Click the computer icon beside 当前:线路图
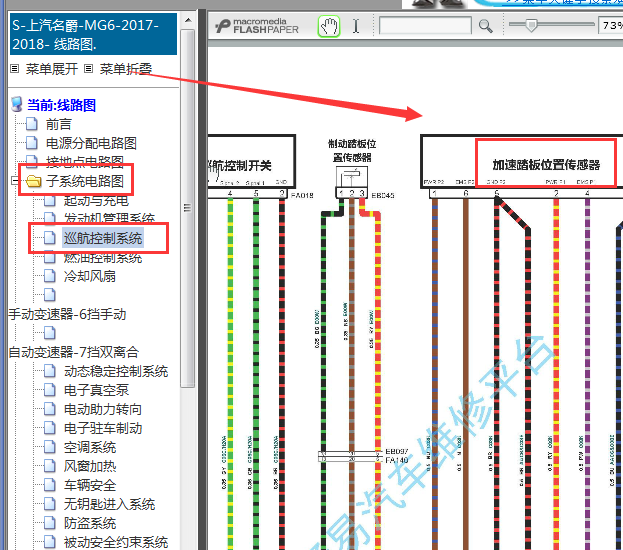The height and width of the screenshot is (550, 623). tap(17, 105)
